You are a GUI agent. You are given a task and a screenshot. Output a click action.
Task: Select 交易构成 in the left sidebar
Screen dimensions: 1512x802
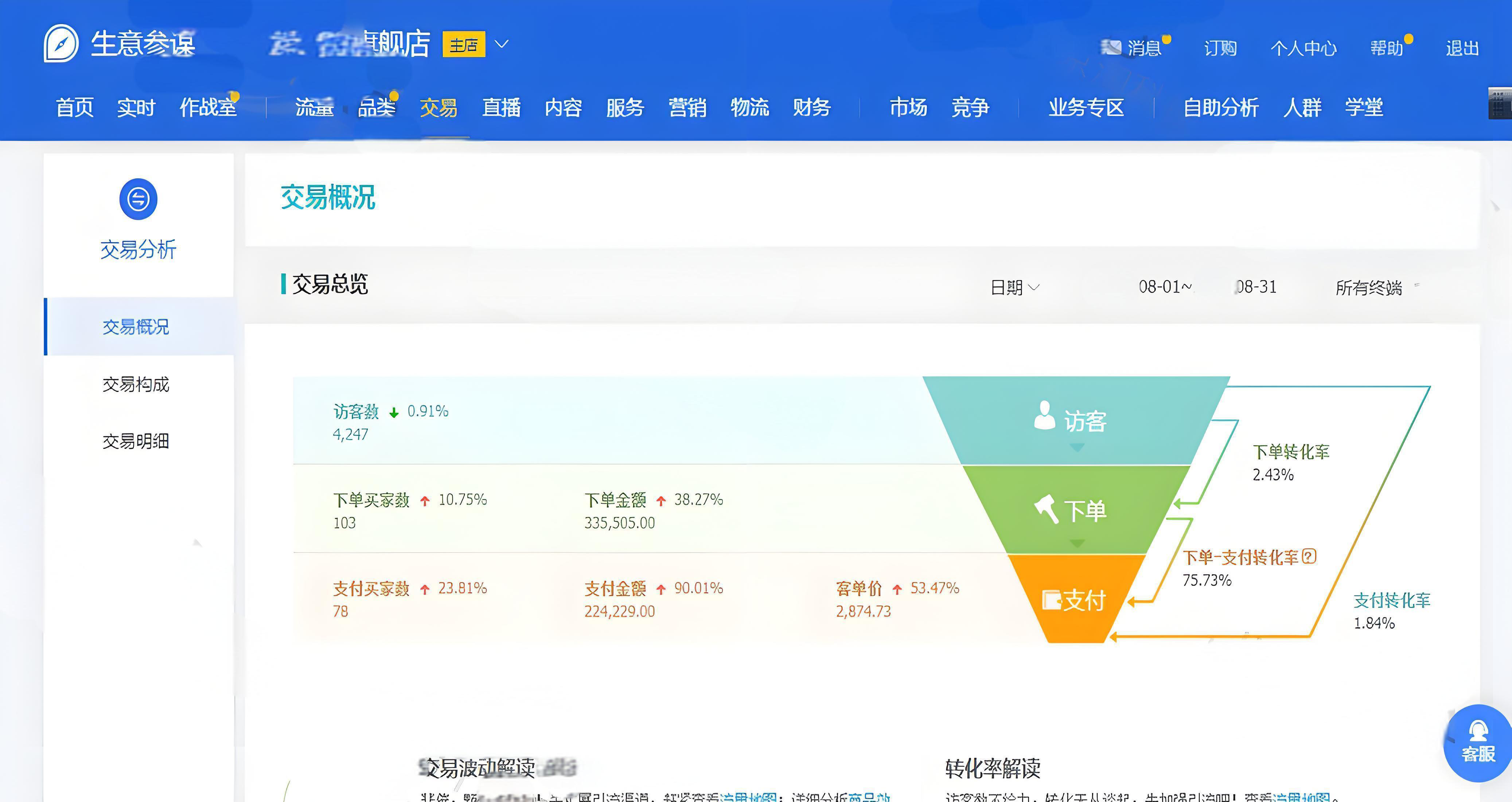pos(136,384)
